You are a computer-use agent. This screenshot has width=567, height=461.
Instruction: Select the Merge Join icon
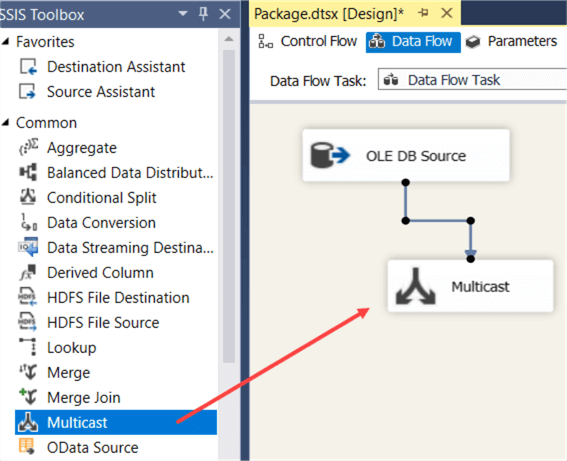[x=28, y=397]
